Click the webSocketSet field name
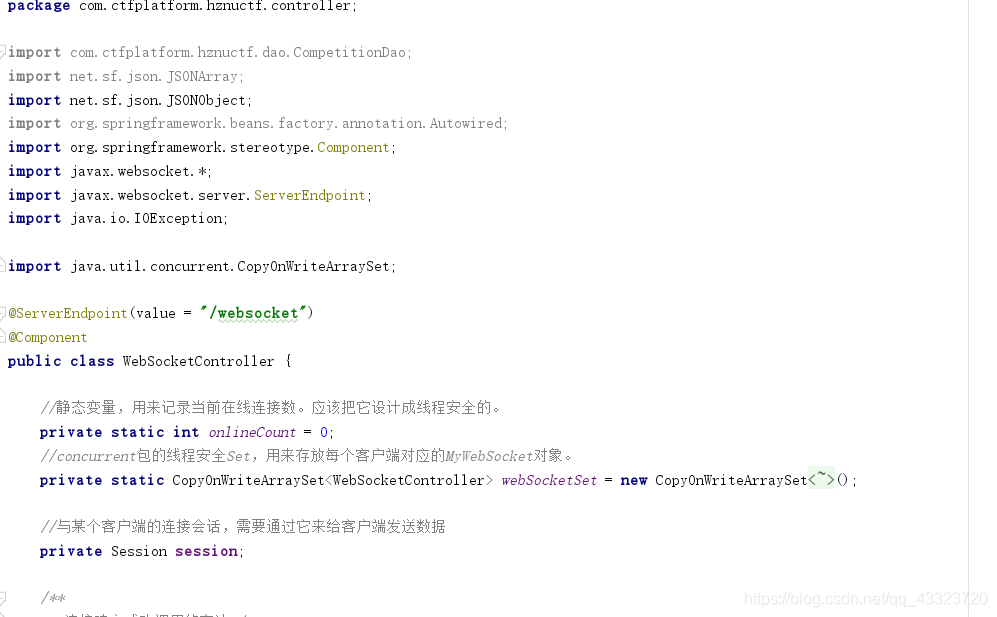The image size is (997, 617). (x=549, y=480)
